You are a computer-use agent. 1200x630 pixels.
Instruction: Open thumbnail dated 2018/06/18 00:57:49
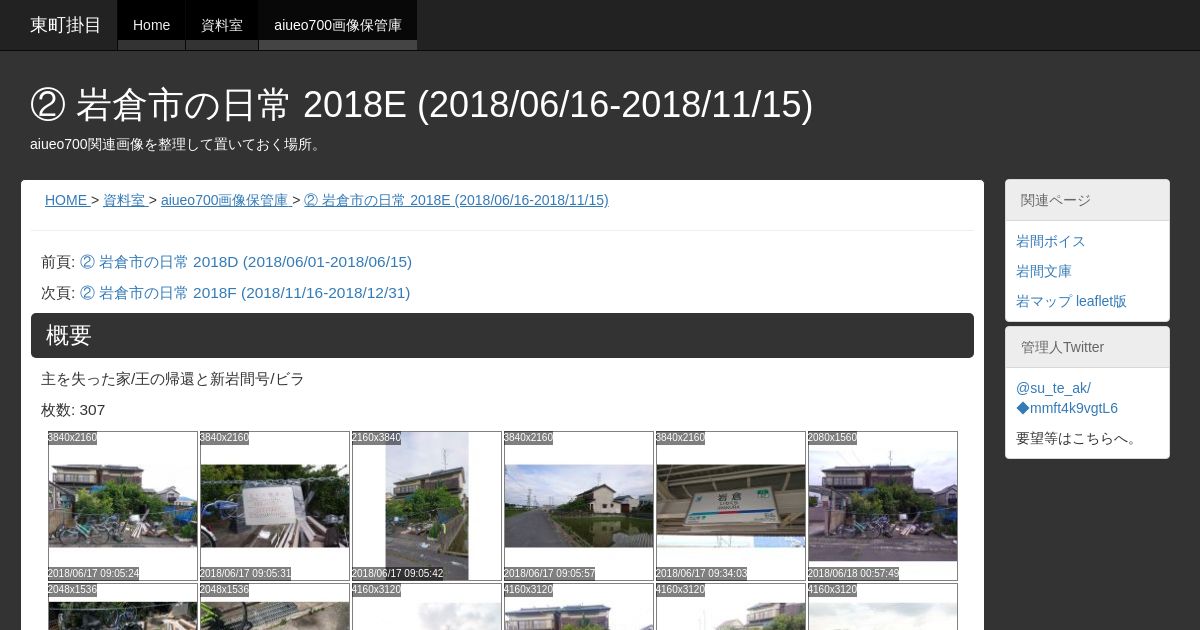point(883,506)
